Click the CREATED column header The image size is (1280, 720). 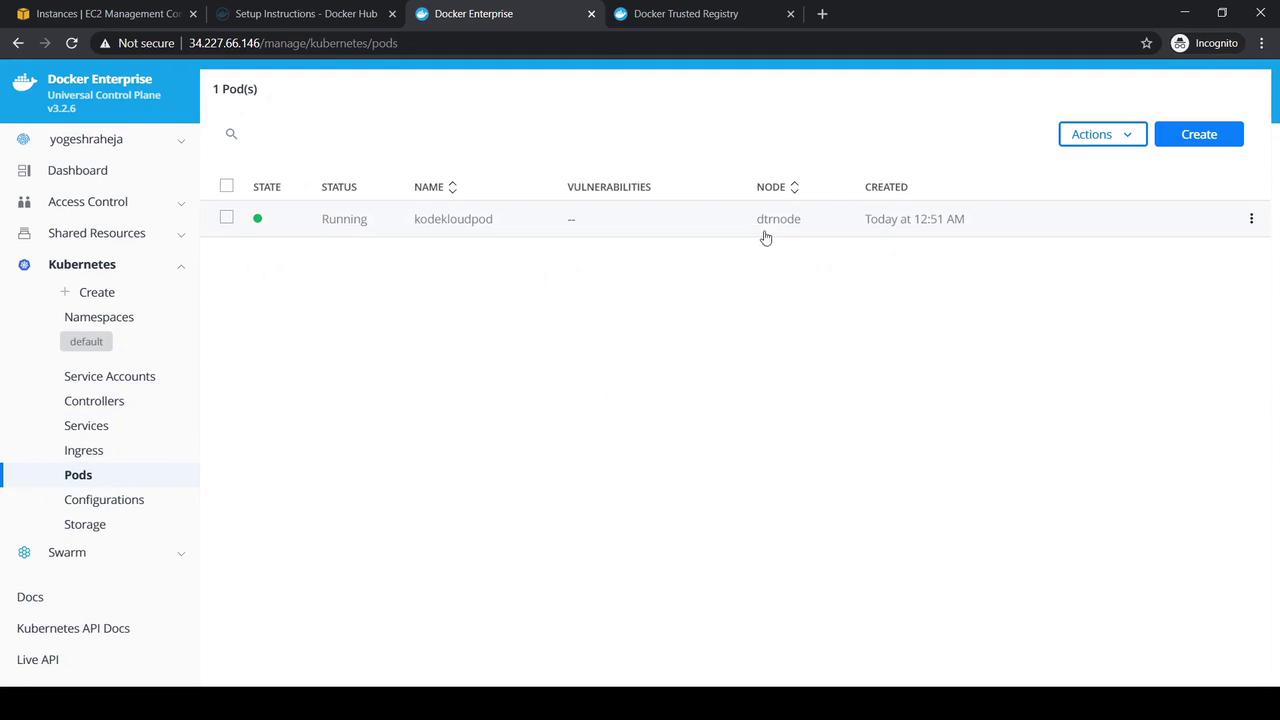(886, 187)
